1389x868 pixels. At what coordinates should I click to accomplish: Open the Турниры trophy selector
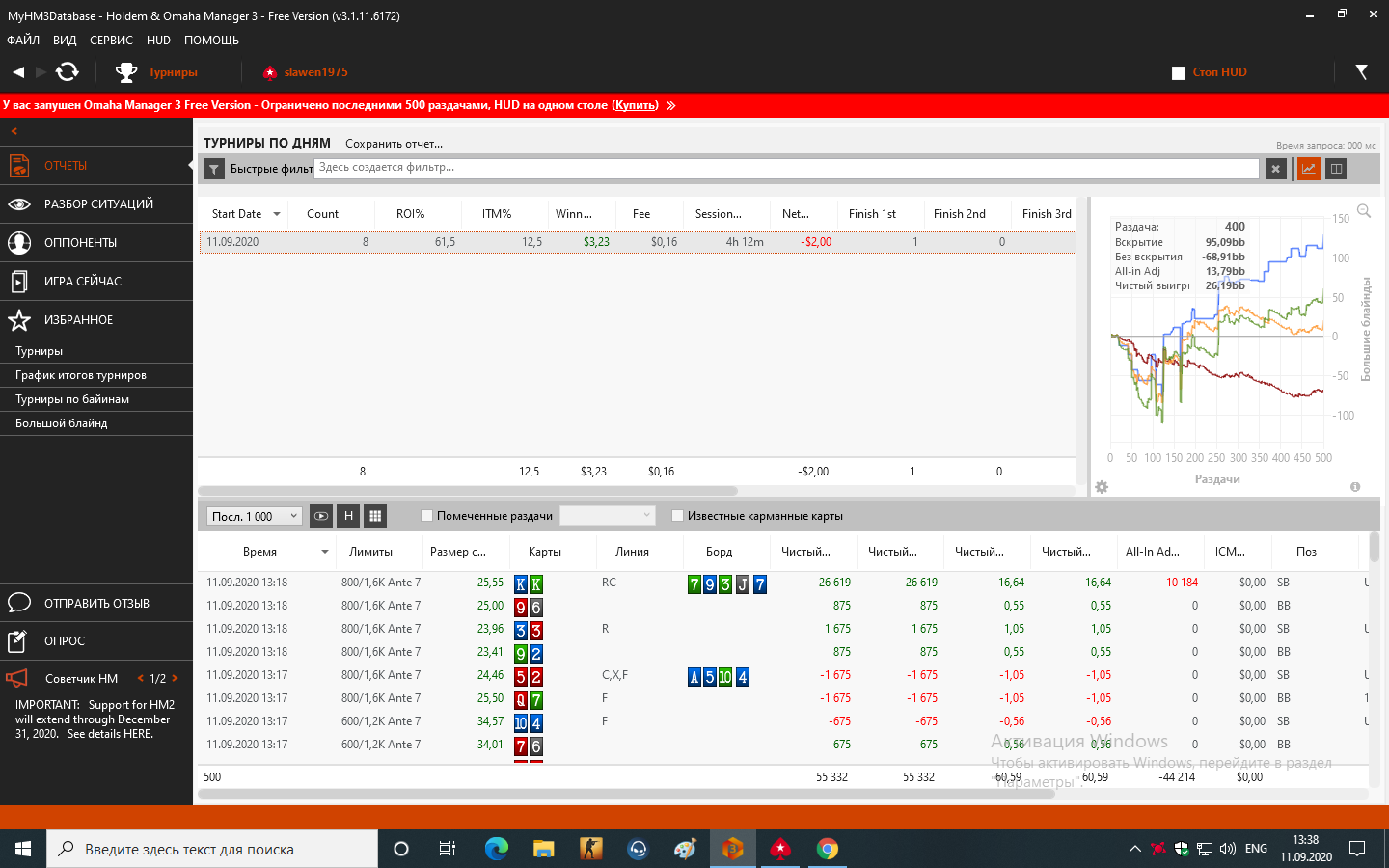[x=156, y=72]
